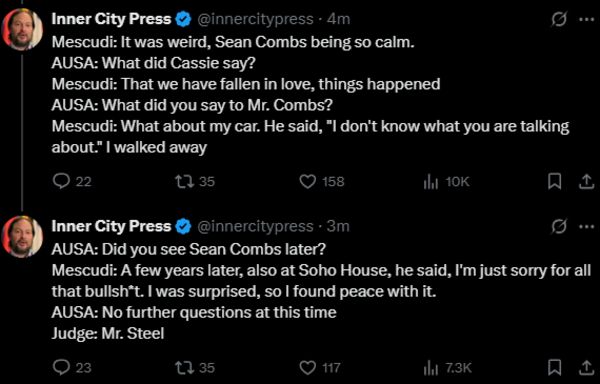Viewport: 600px width, 384px height.
Task: Like the tweet with 117 likes
Action: [x=320, y=368]
